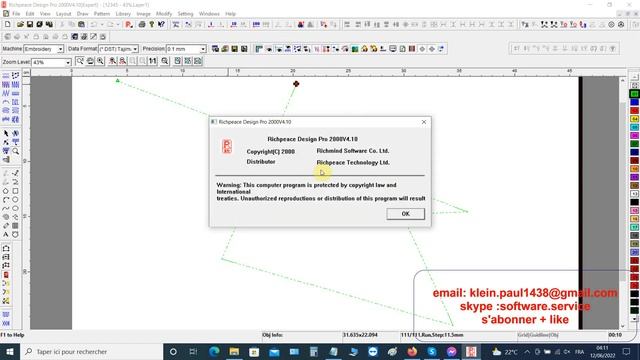This screenshot has width=640, height=360.
Task: Click the clock in system tray
Action: [602, 351]
